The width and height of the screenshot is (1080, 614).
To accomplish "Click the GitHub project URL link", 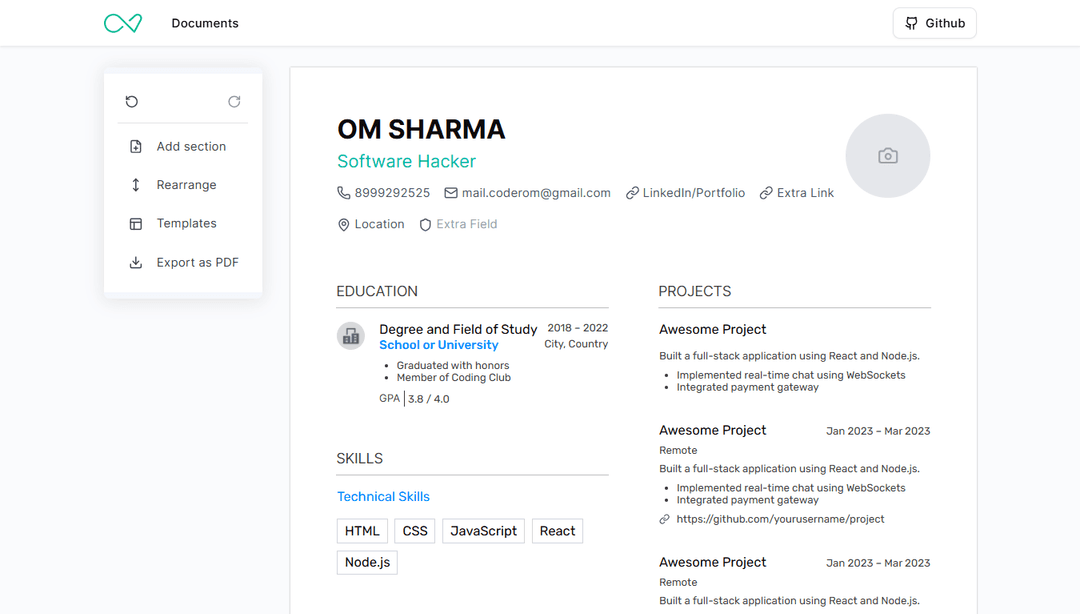I will coord(780,520).
